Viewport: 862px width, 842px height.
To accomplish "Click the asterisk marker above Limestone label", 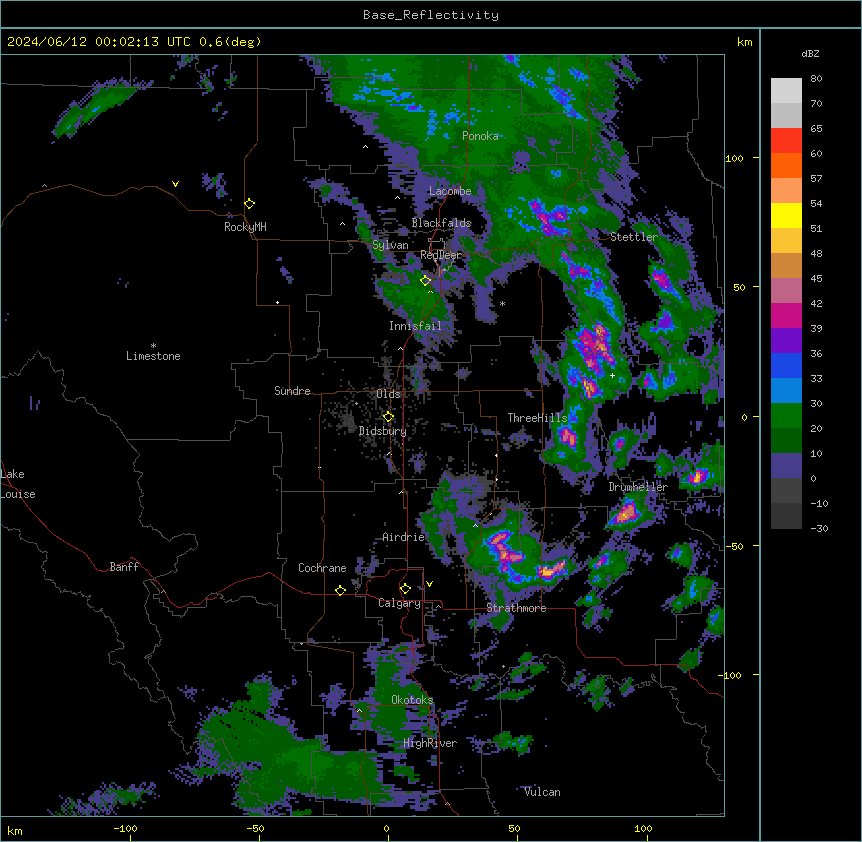I will point(153,346).
